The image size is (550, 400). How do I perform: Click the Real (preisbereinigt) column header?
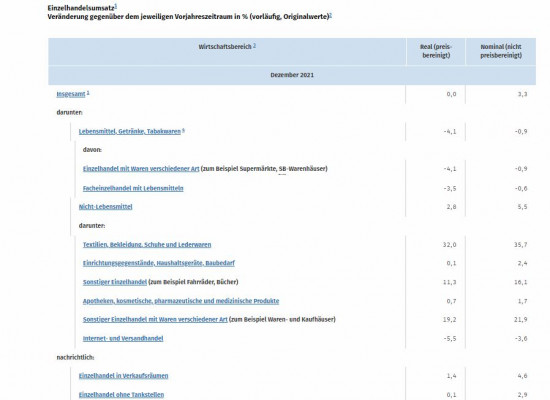pos(436,51)
